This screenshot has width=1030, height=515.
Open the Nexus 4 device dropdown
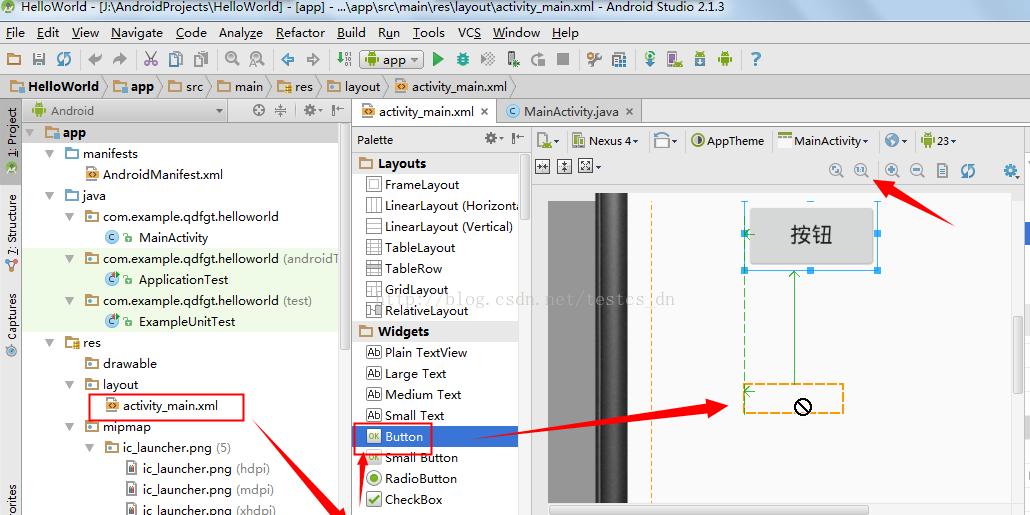[x=606, y=141]
